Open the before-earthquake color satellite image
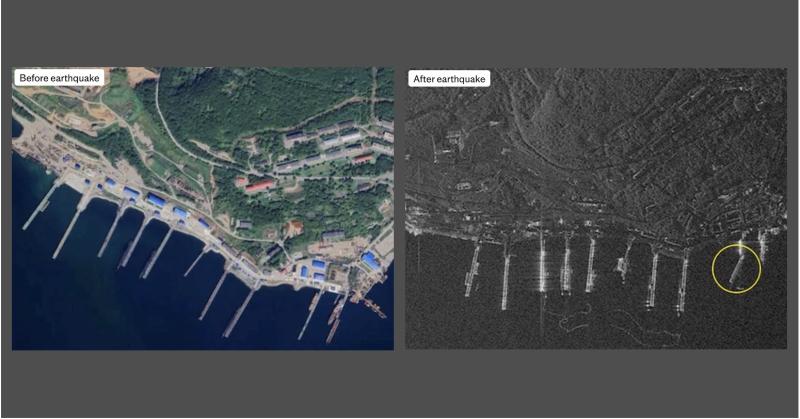Image resolution: width=800 pixels, height=419 pixels. (x=203, y=208)
